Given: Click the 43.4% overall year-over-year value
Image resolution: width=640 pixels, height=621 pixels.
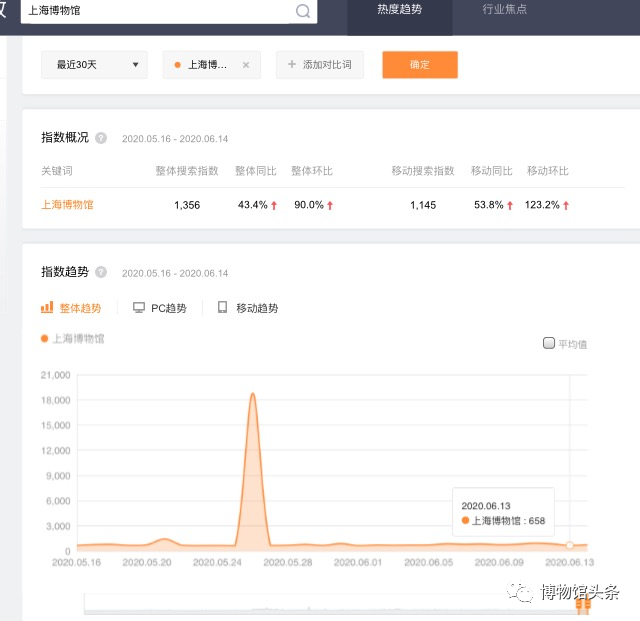Looking at the screenshot, I should [253, 205].
